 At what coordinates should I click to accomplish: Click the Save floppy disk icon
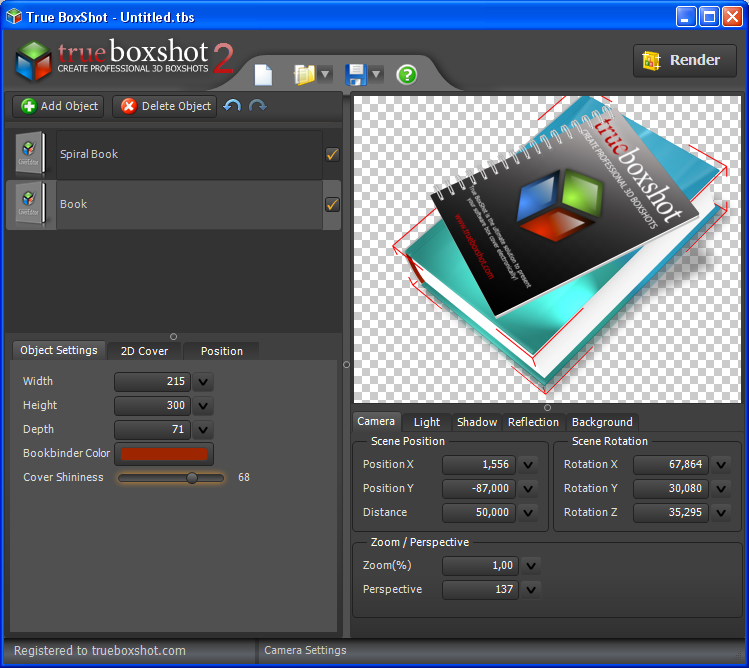pos(355,75)
